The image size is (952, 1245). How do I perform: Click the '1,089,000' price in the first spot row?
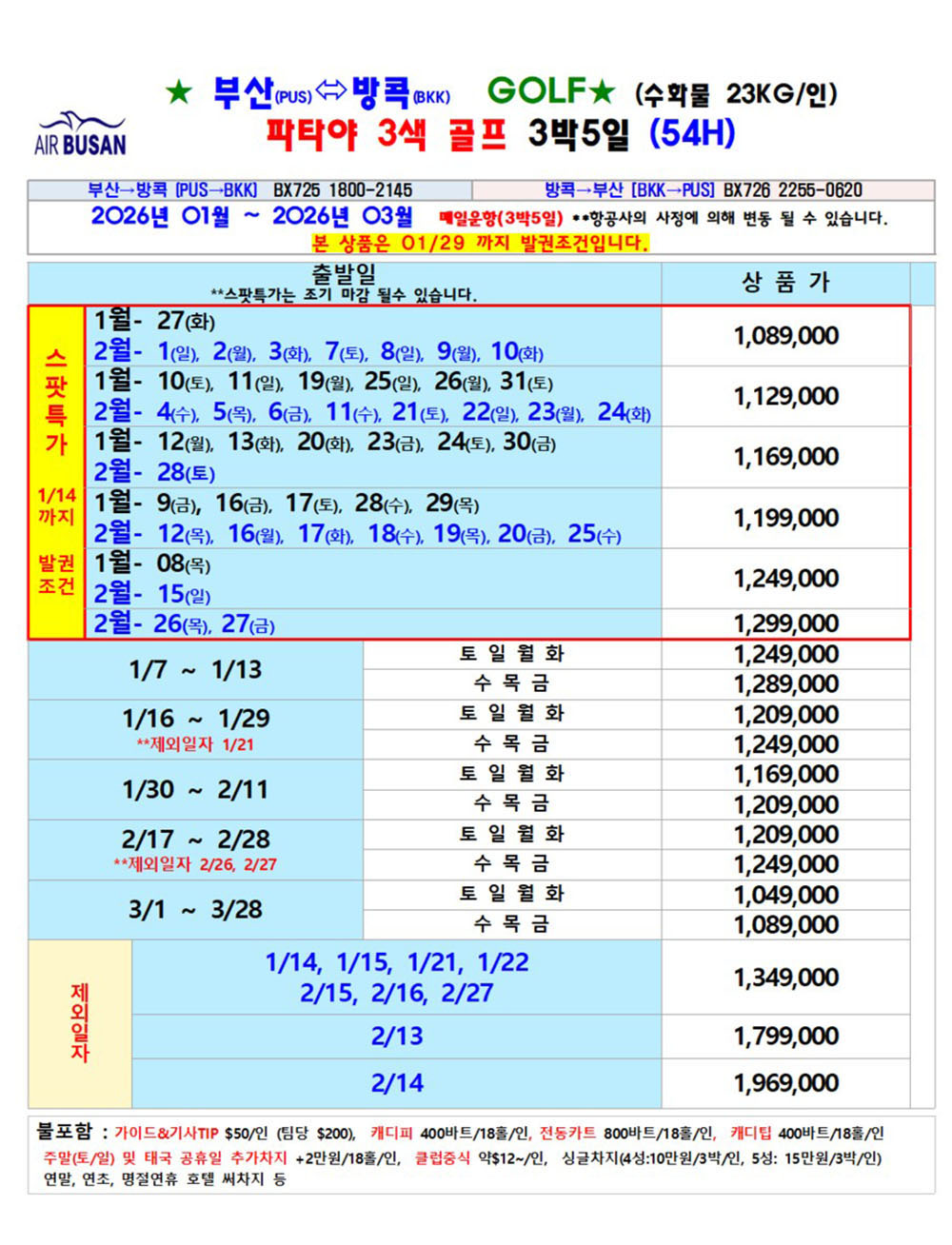pos(786,336)
